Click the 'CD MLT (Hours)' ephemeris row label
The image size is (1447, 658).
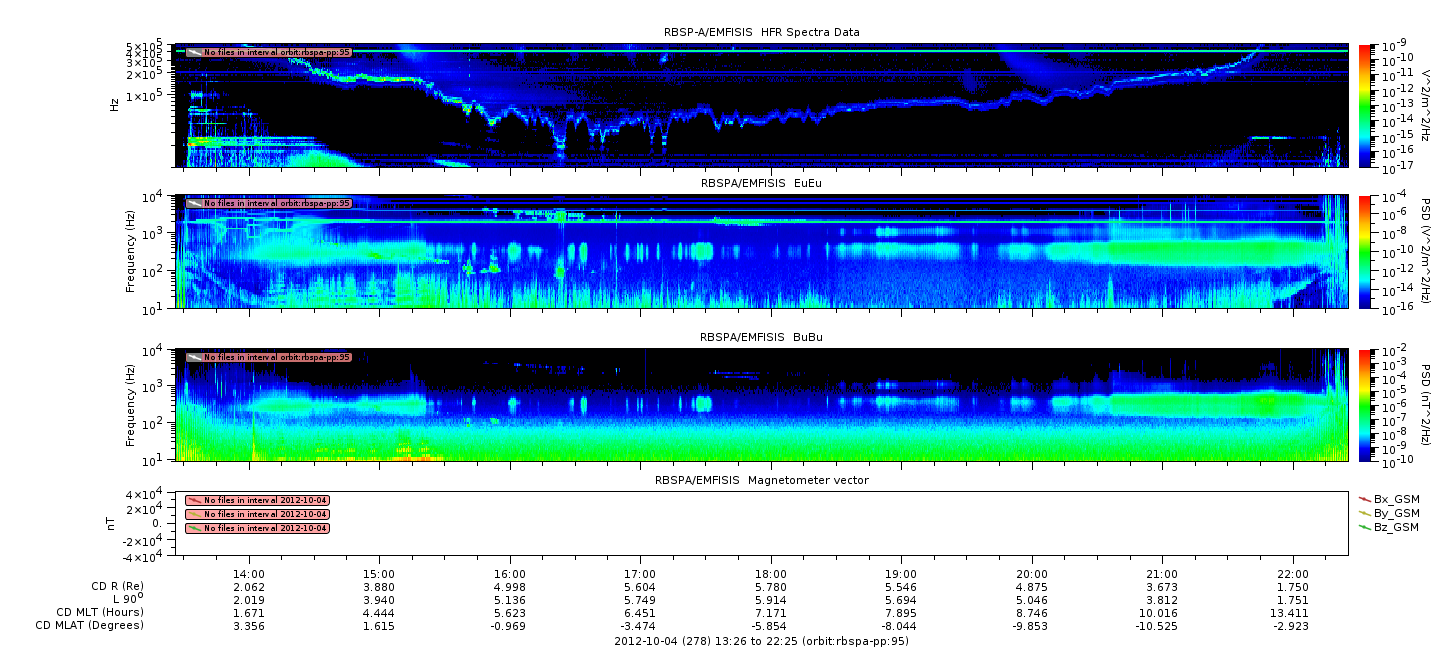pyautogui.click(x=99, y=612)
